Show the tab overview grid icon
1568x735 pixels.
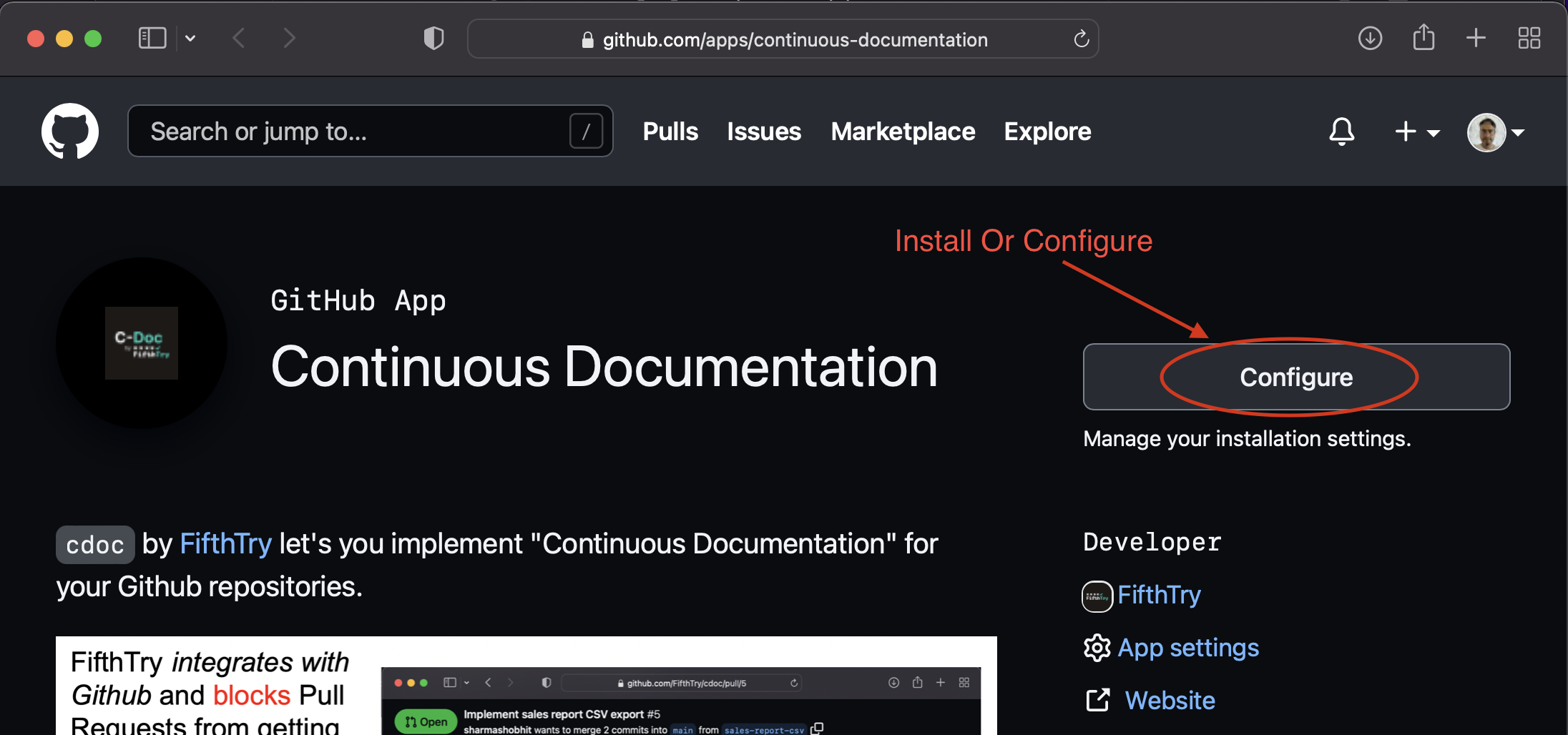point(1529,38)
